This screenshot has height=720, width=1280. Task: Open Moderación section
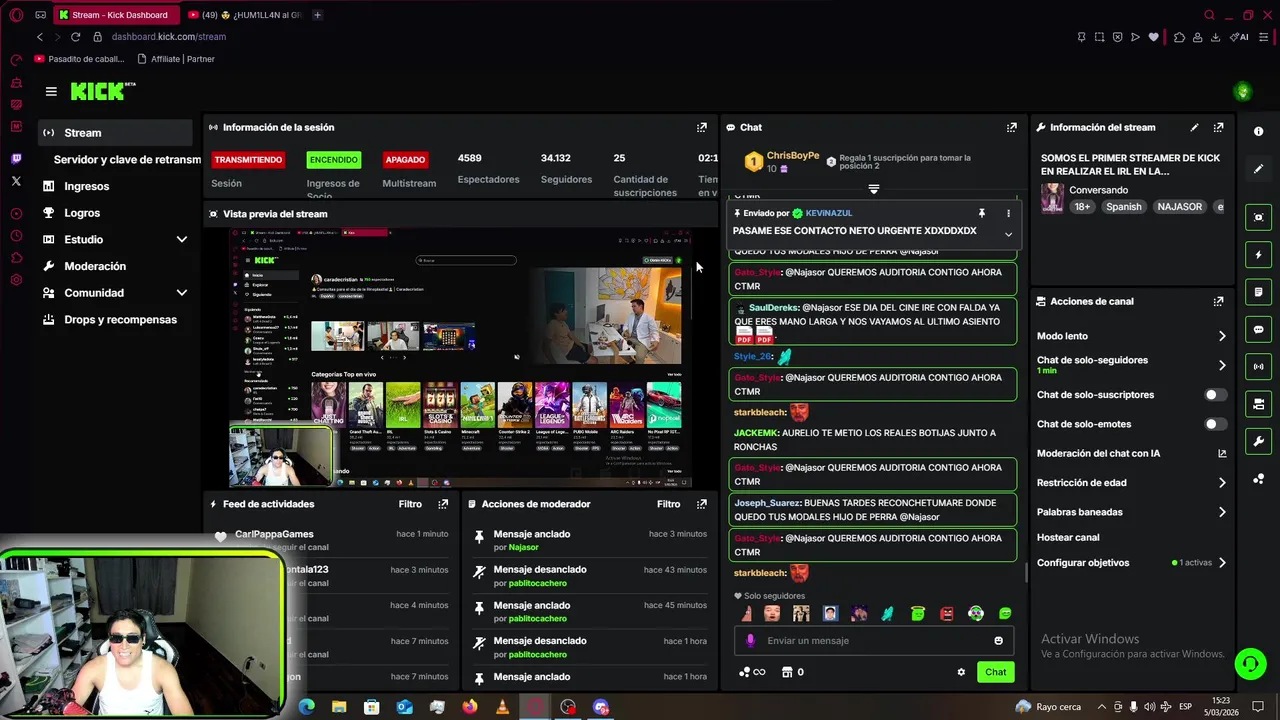[95, 266]
